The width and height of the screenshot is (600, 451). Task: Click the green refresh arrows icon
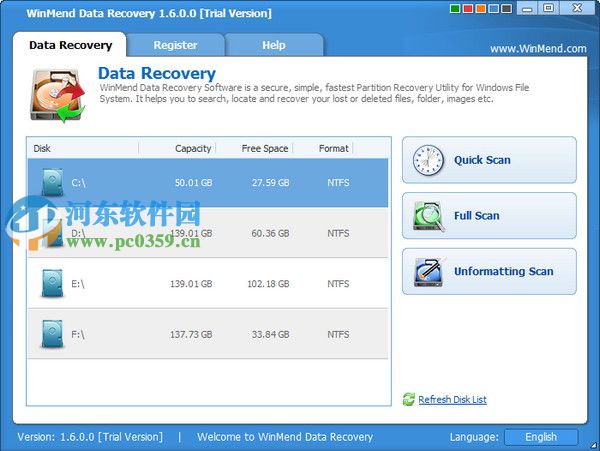tap(409, 399)
